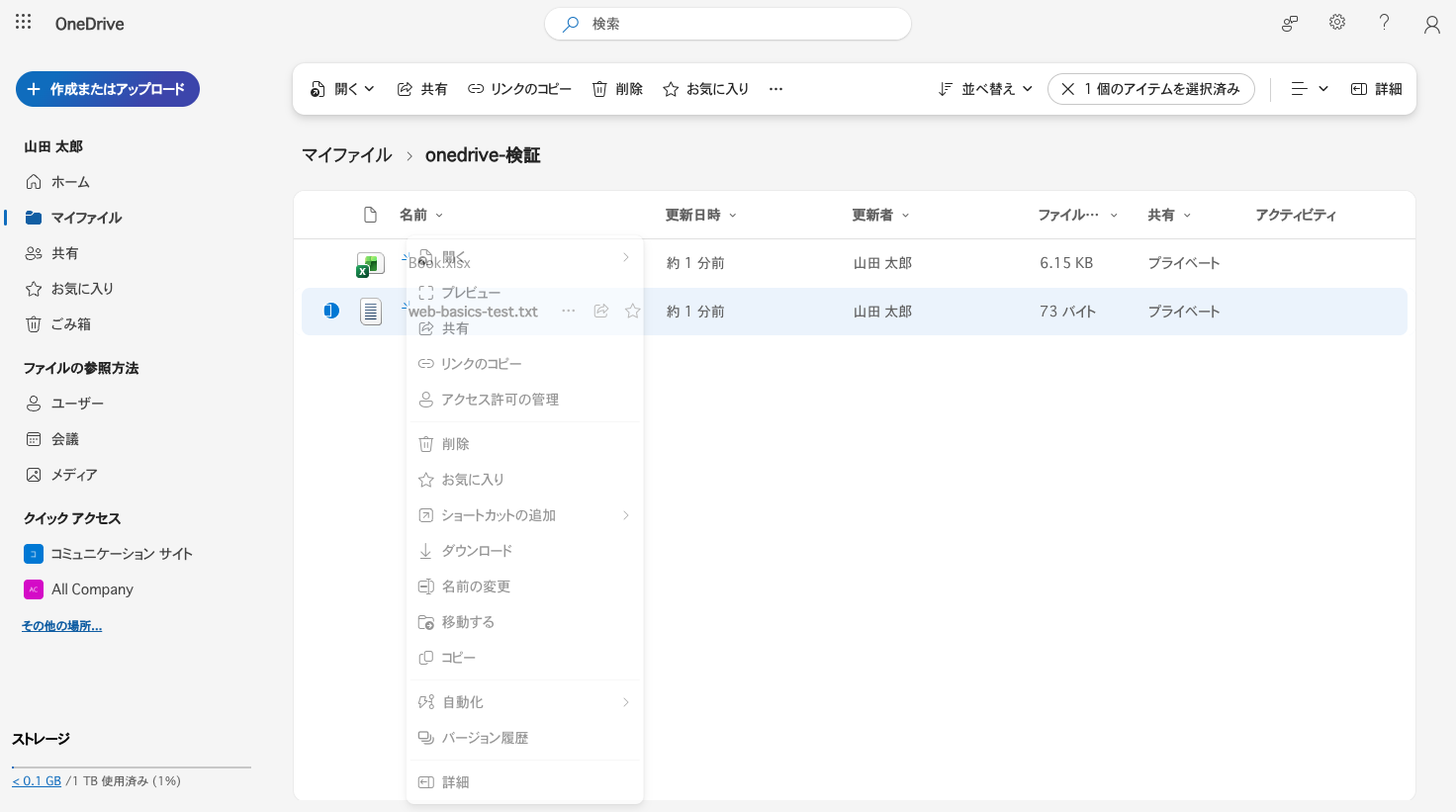Click the アクティビティ column header
1456x812 pixels.
(x=1296, y=215)
